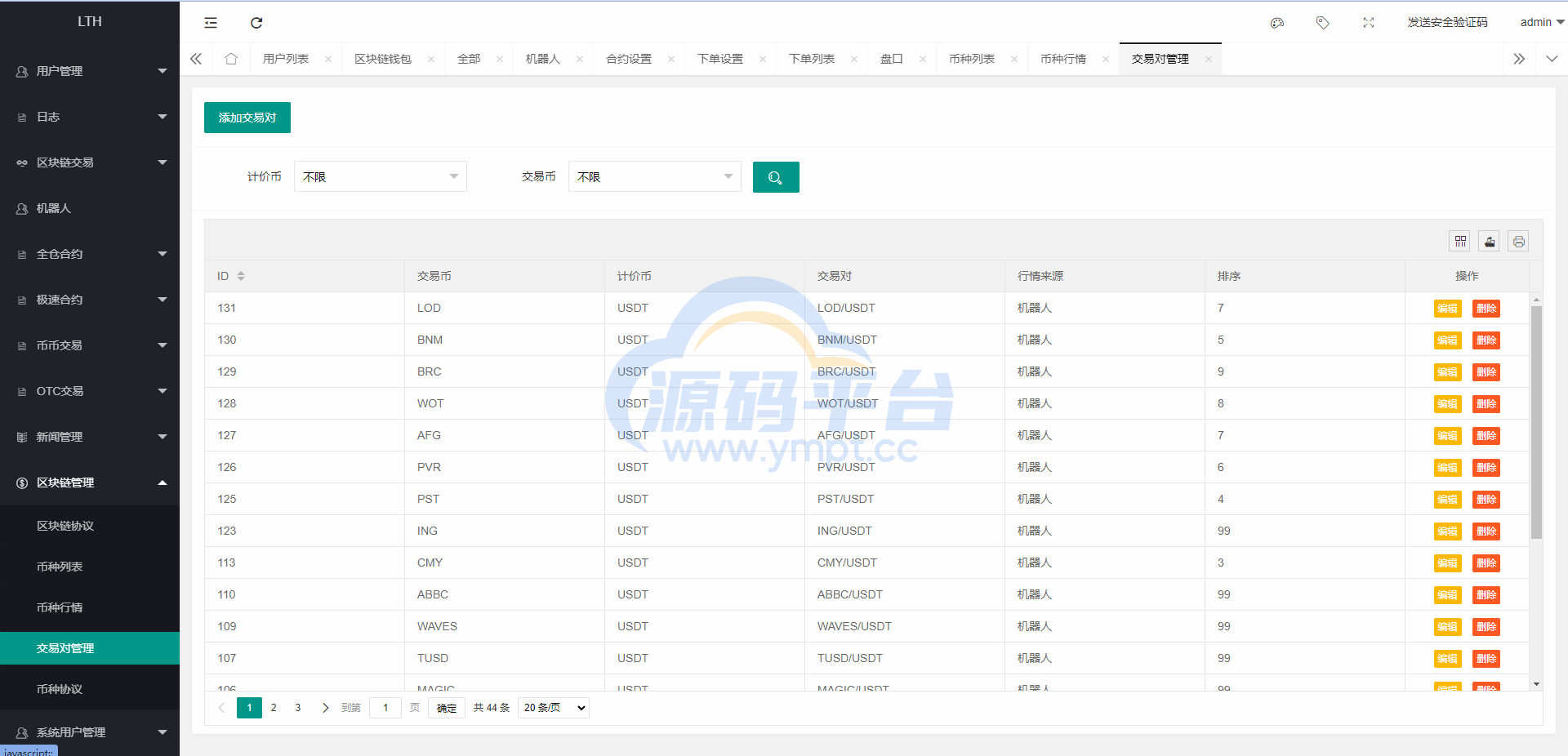Image resolution: width=1568 pixels, height=756 pixels.
Task: Toggle fullscreen mode icon
Action: [x=1369, y=23]
